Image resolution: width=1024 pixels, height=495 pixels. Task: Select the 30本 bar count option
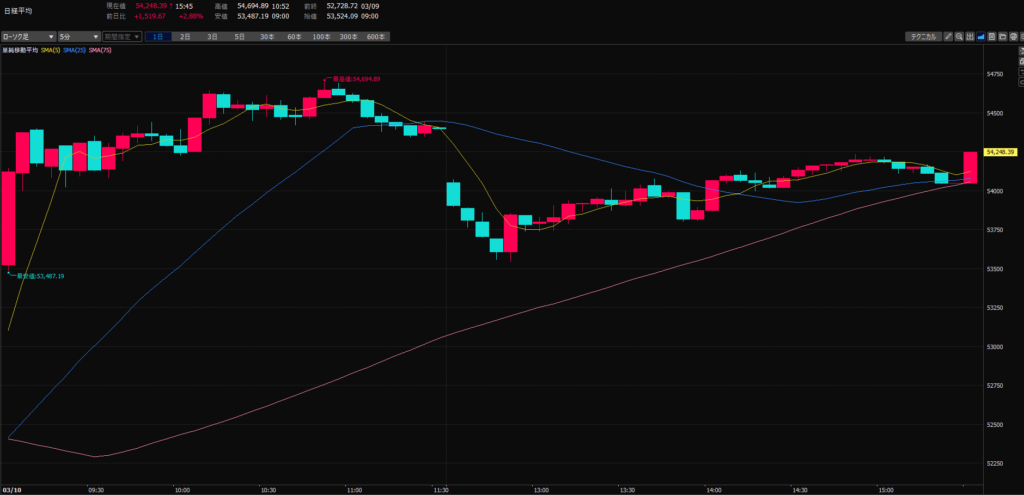267,37
